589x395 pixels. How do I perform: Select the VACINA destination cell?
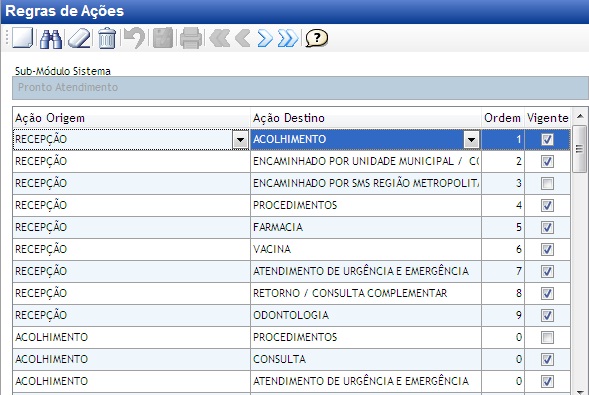pyautogui.click(x=366, y=249)
